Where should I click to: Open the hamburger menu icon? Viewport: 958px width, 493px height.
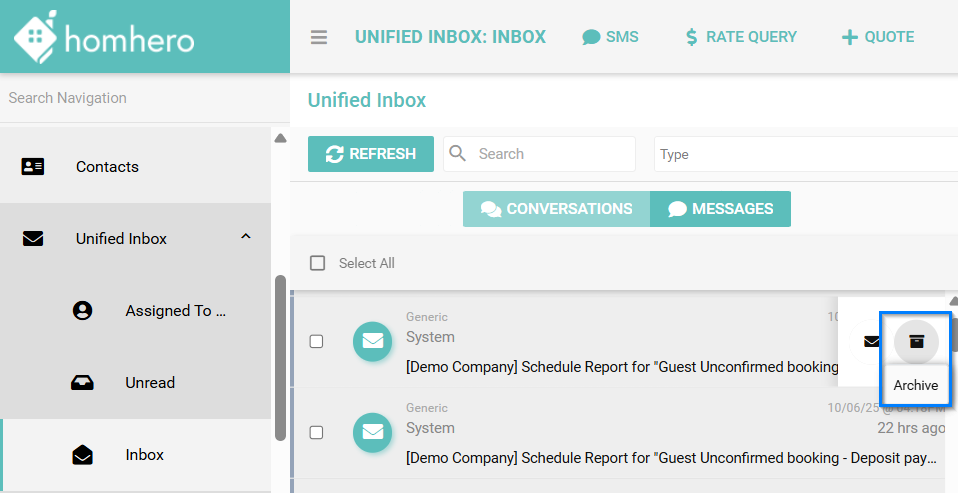pyautogui.click(x=319, y=38)
